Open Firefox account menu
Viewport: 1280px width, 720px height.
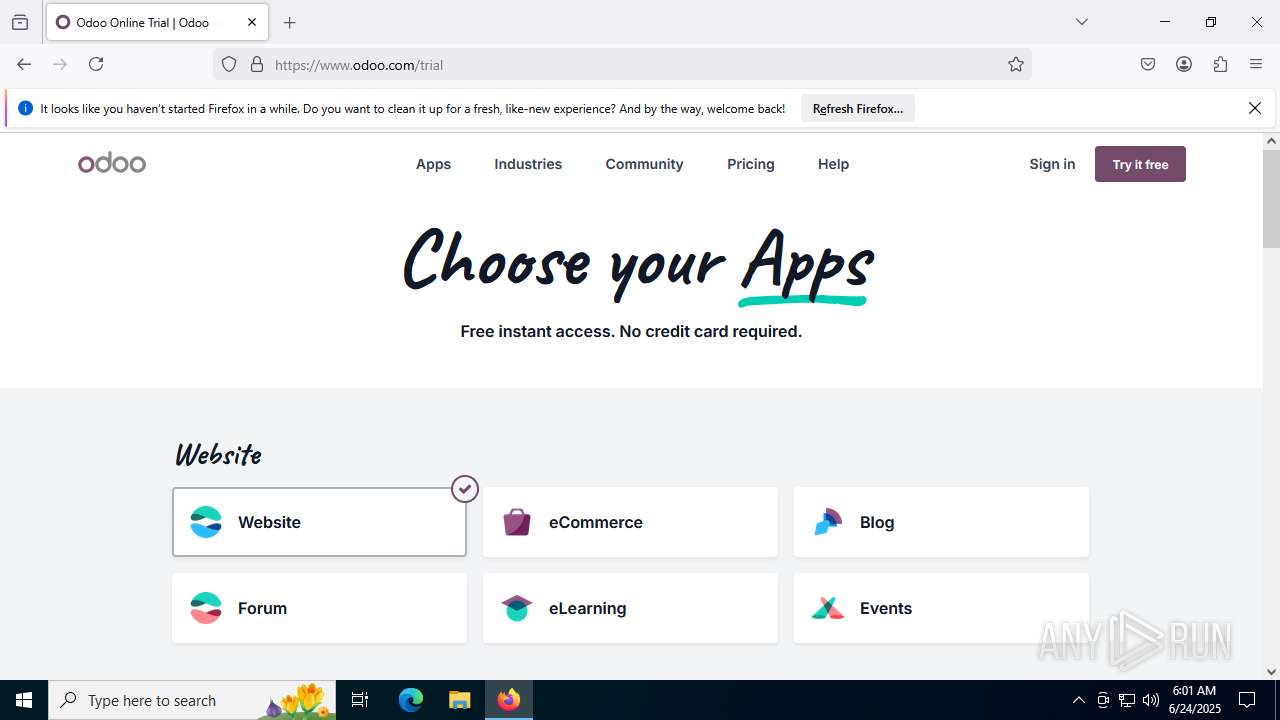point(1184,64)
